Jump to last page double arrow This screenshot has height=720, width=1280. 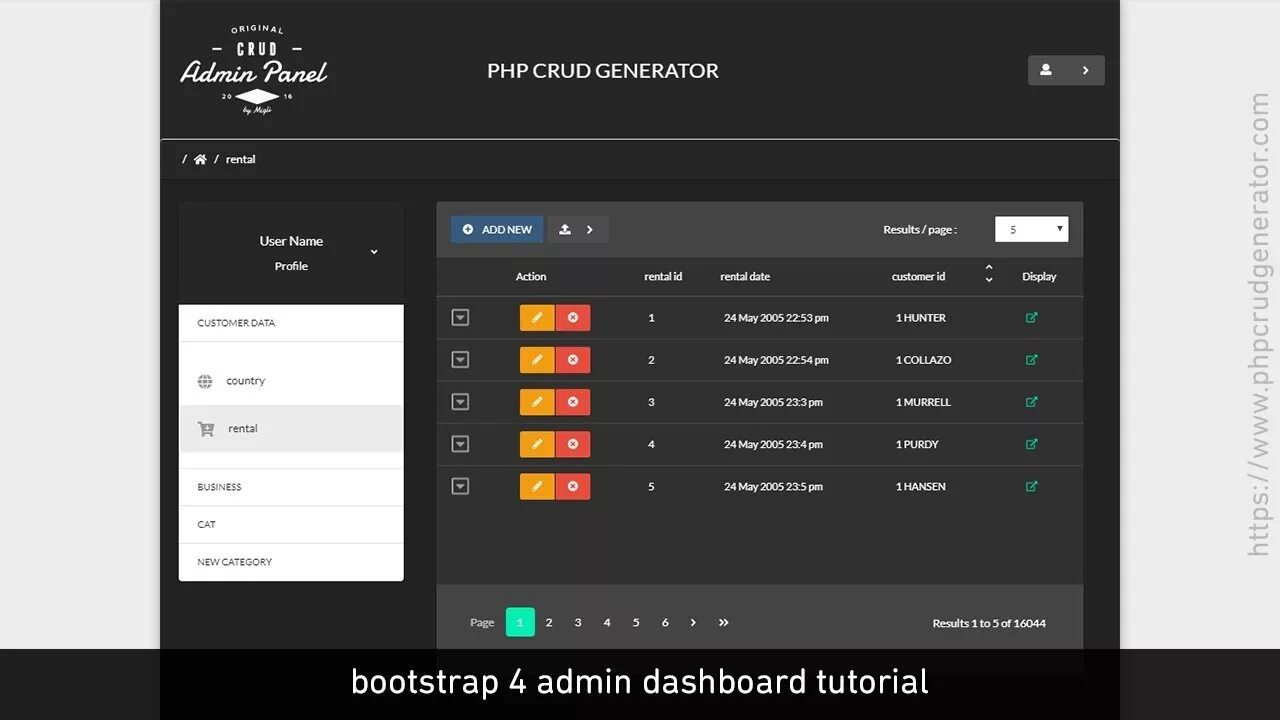723,622
